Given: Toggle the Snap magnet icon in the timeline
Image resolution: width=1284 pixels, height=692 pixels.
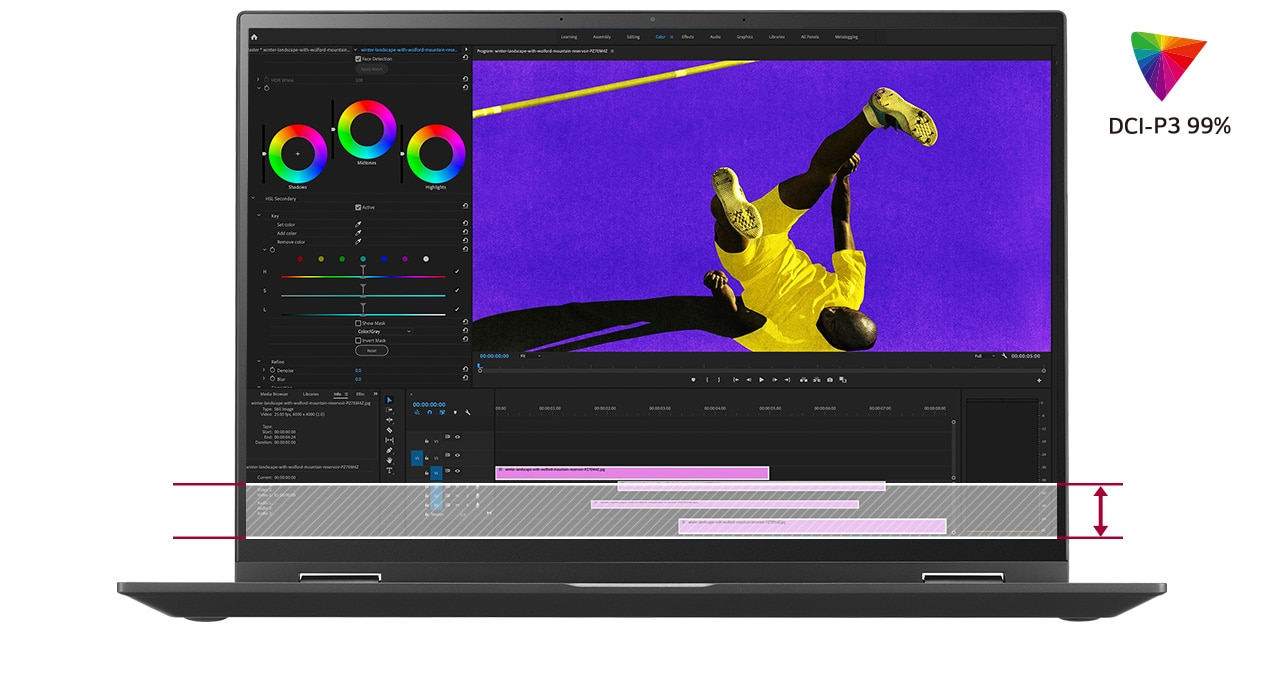Looking at the screenshot, I should tap(430, 413).
